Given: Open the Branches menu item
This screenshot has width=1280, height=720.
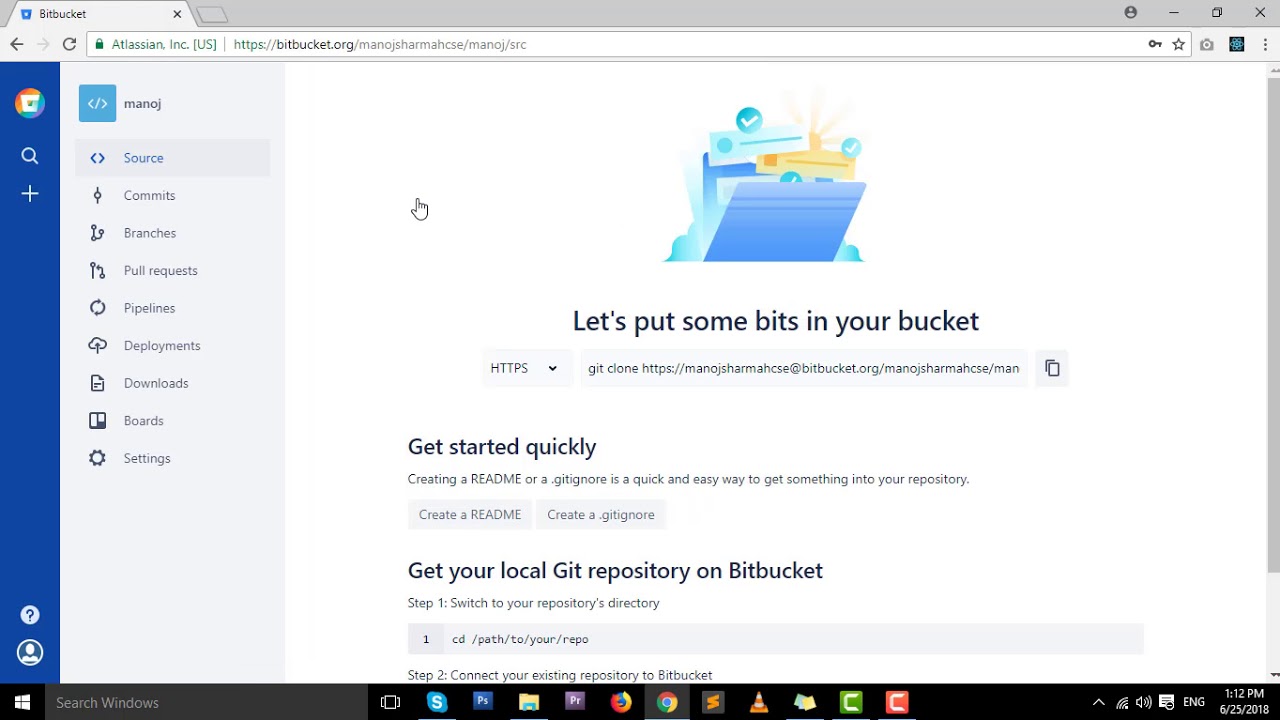Looking at the screenshot, I should (173, 233).
